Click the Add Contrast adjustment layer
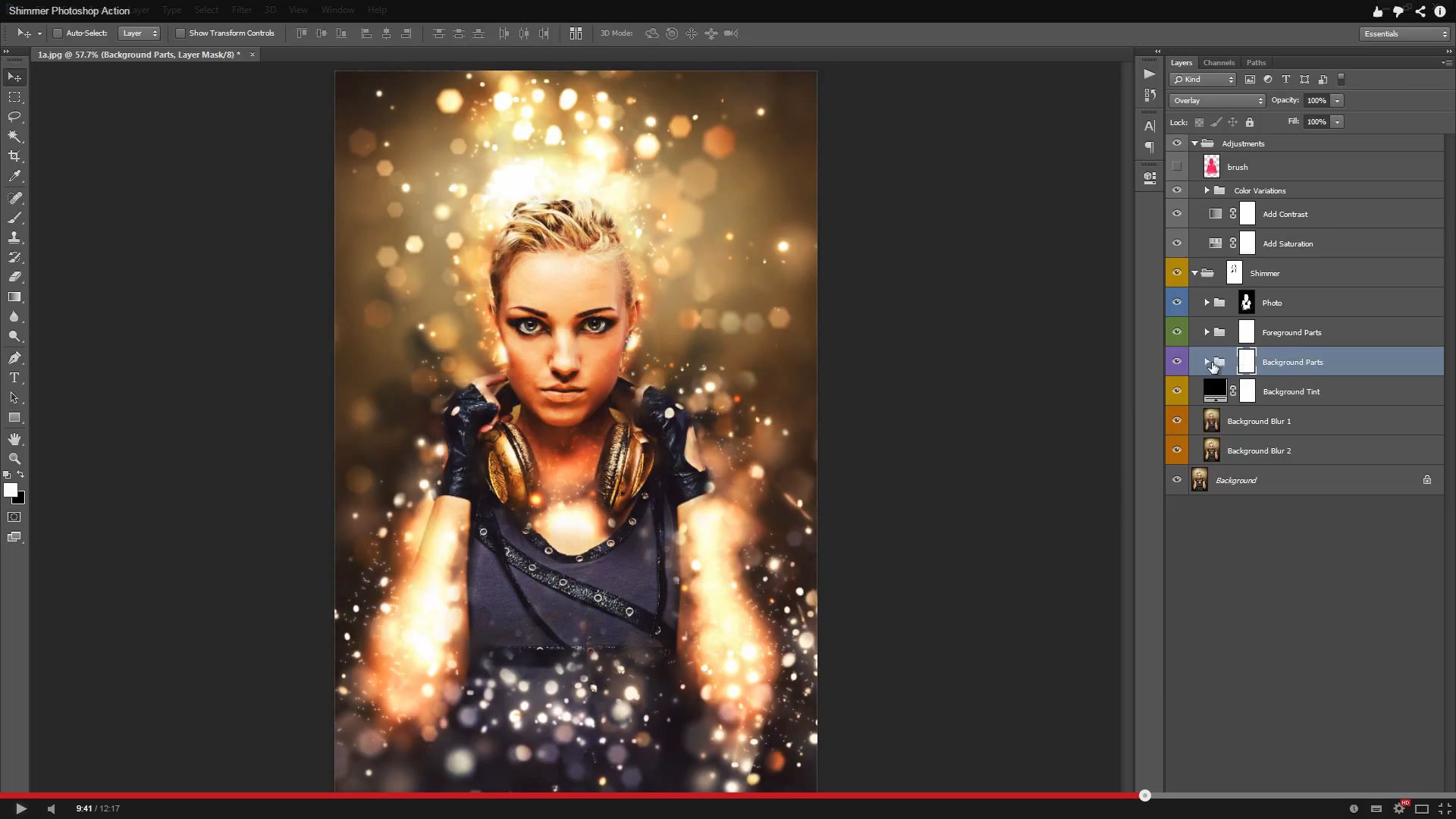The height and width of the screenshot is (819, 1456). 1285,213
